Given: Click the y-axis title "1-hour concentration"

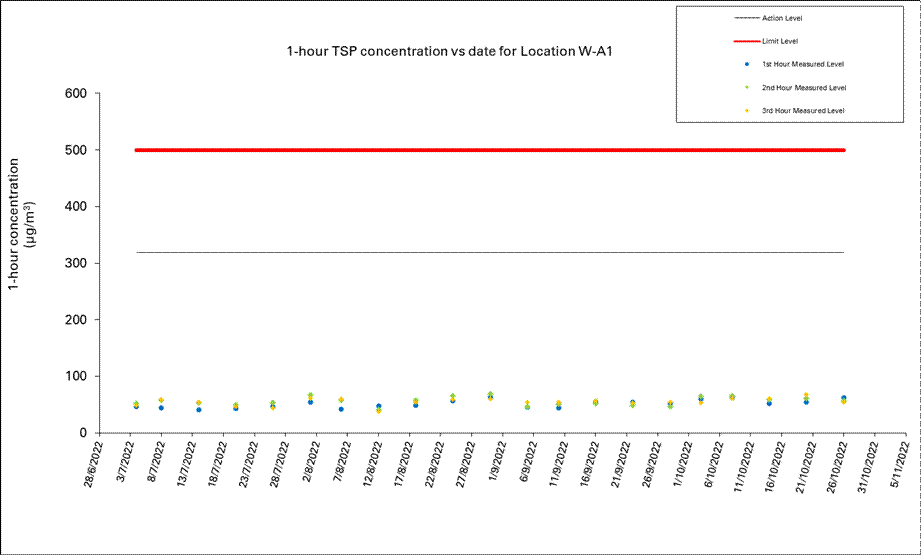Looking at the screenshot, I should 22,223.
